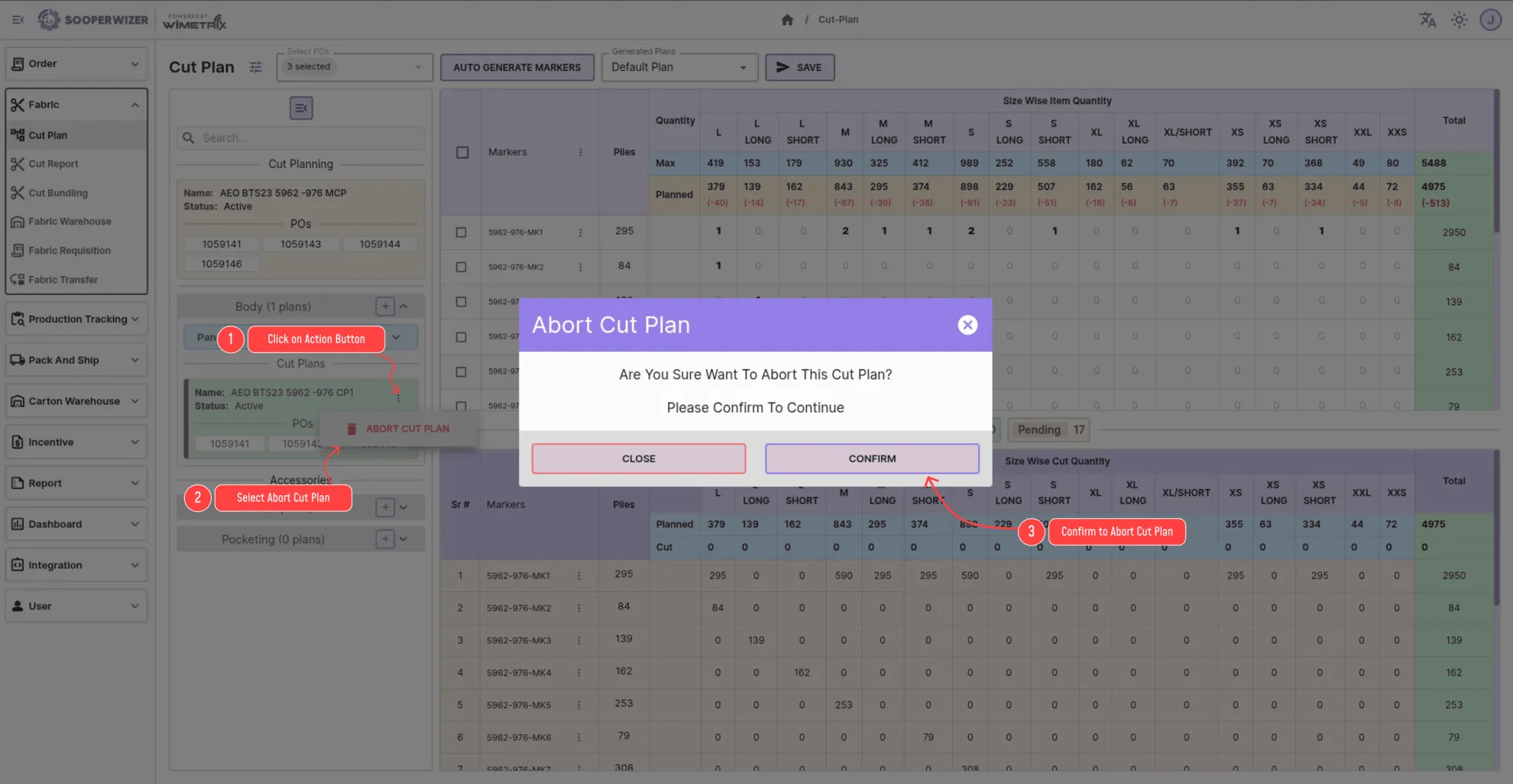Viewport: 1513px width, 784px height.
Task: Open the Cut Plan filter settings icon
Action: tap(255, 67)
